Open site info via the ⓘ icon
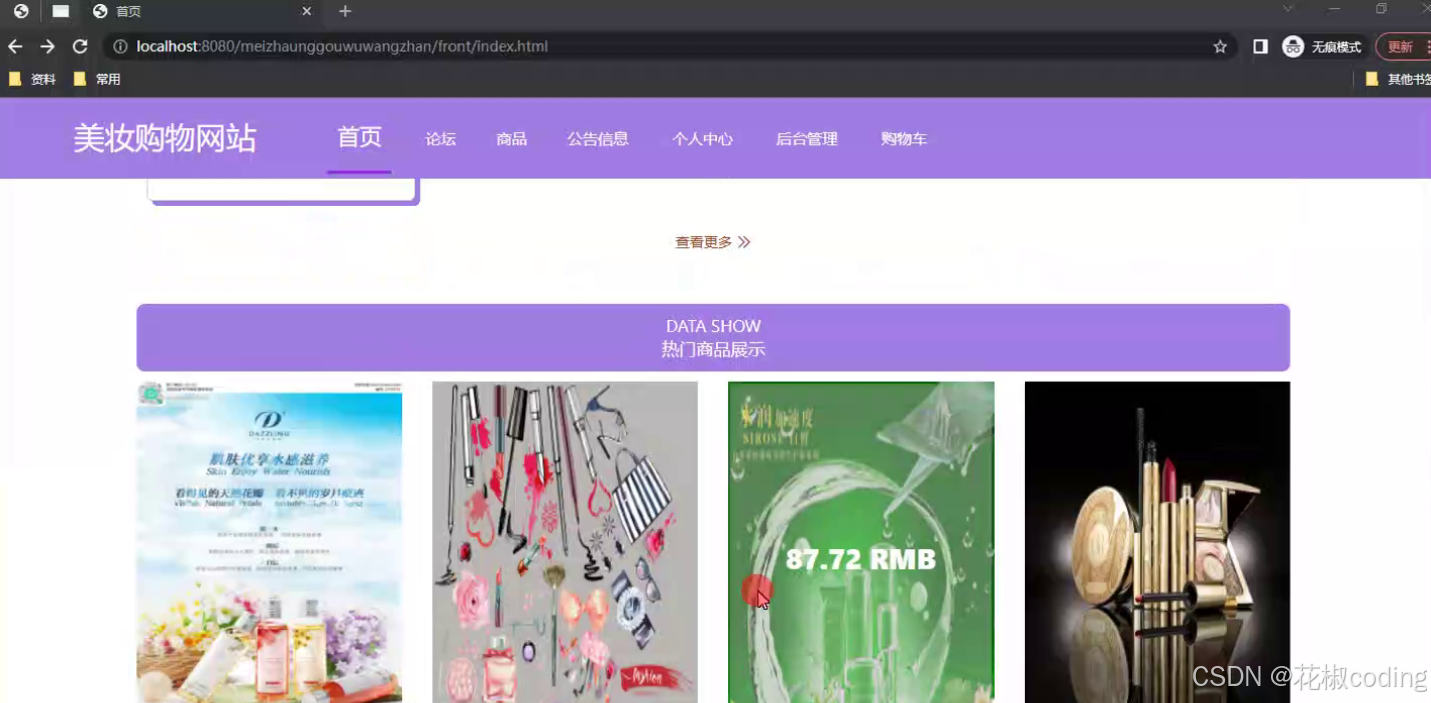Screen dimensions: 1431x703 (x=120, y=46)
